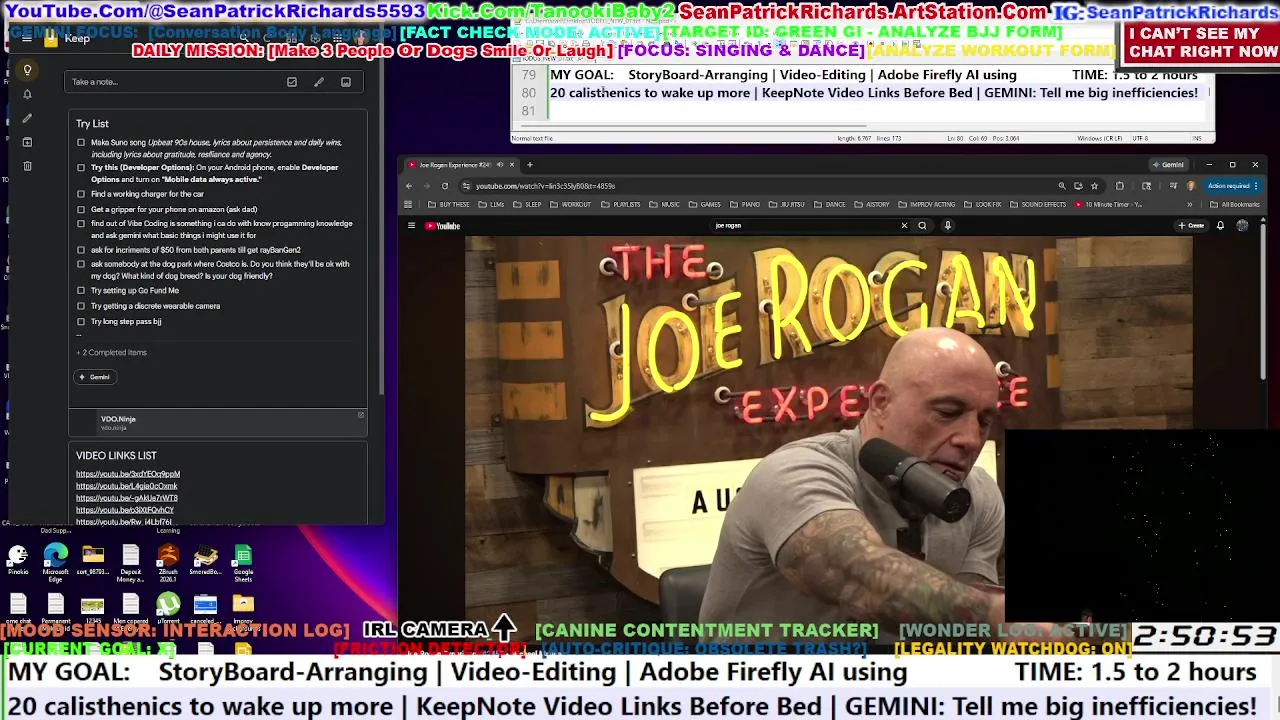Start YouTube voice search microphone
Viewport: 1280px width, 720px height.
click(x=948, y=226)
